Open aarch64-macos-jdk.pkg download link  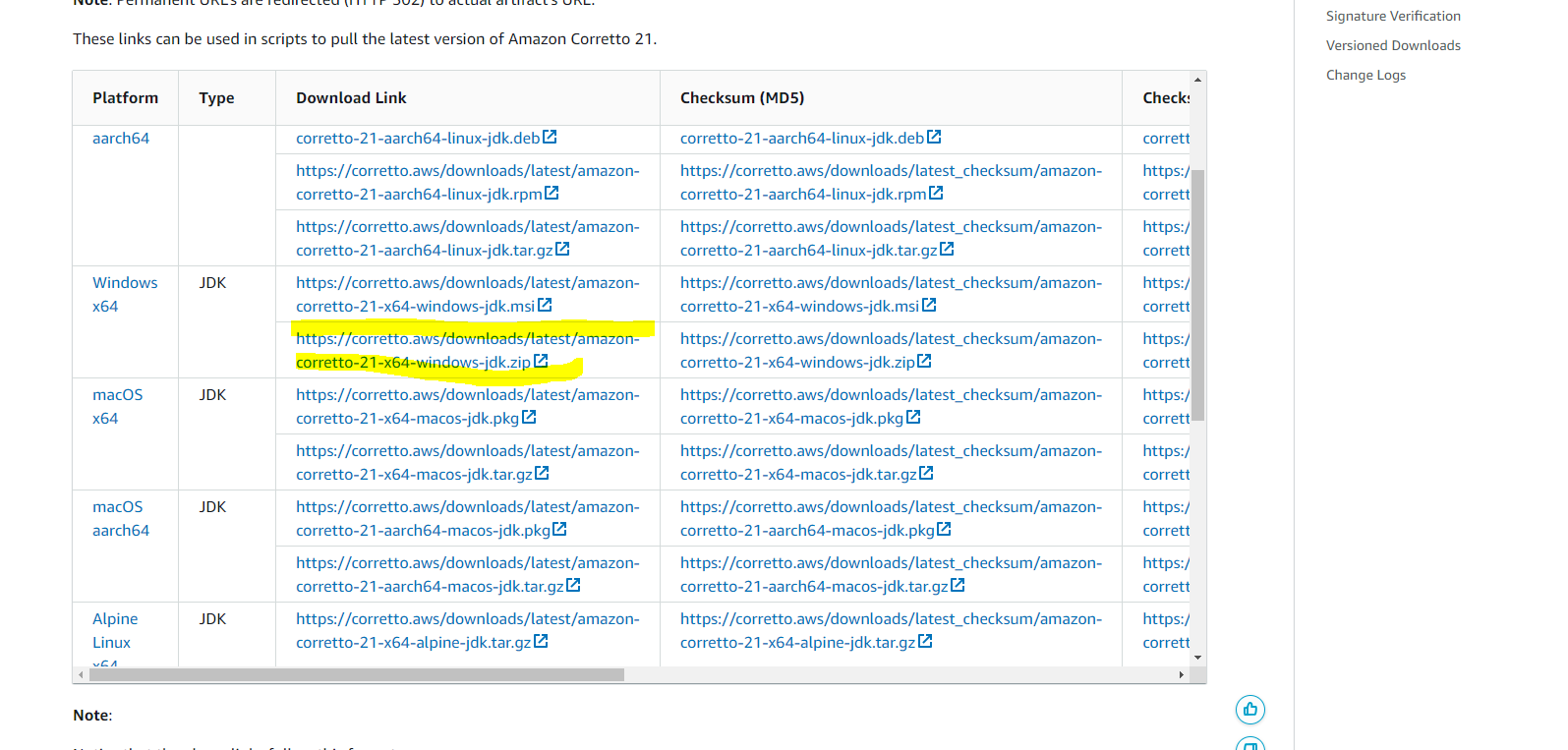tap(468, 518)
